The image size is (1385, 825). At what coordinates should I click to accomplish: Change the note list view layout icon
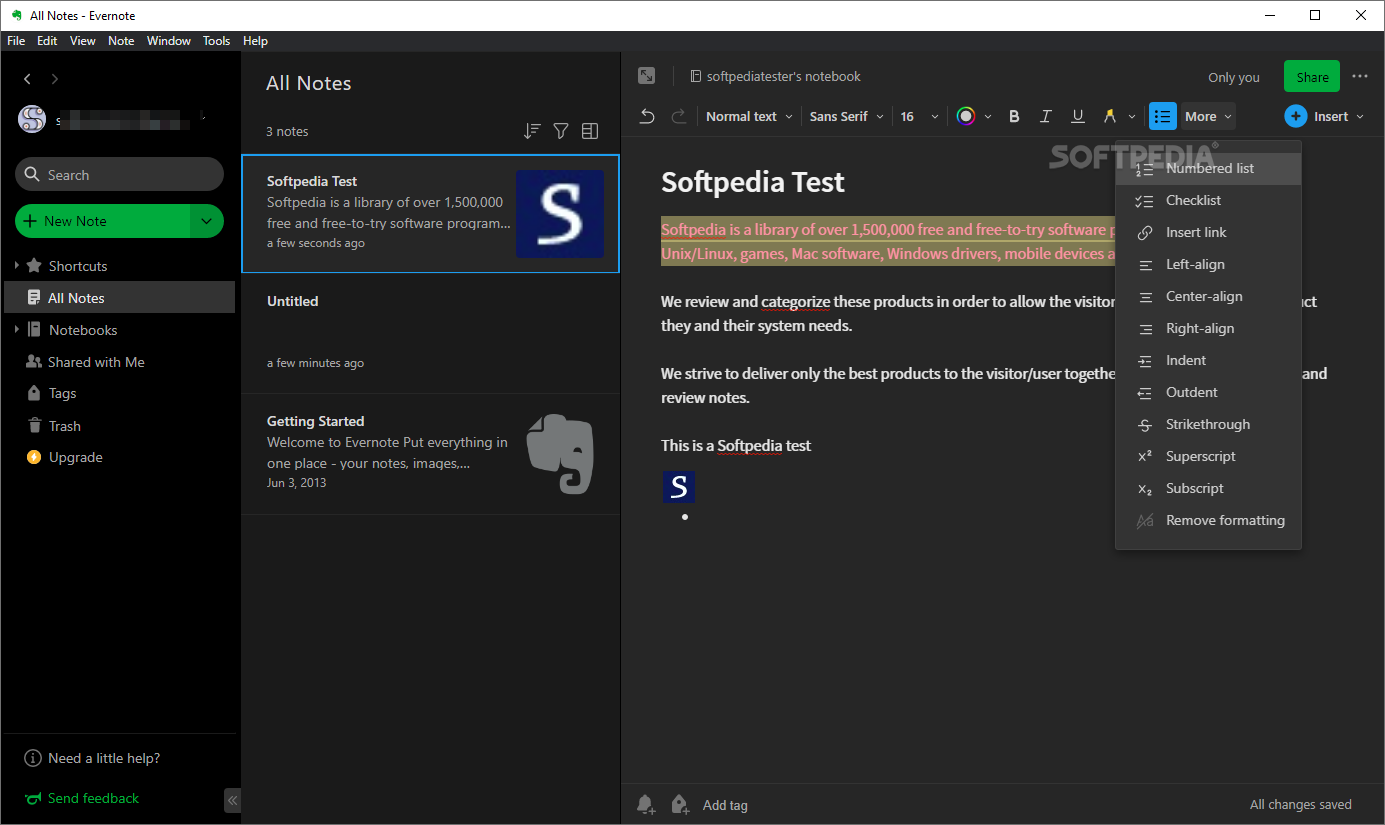590,131
